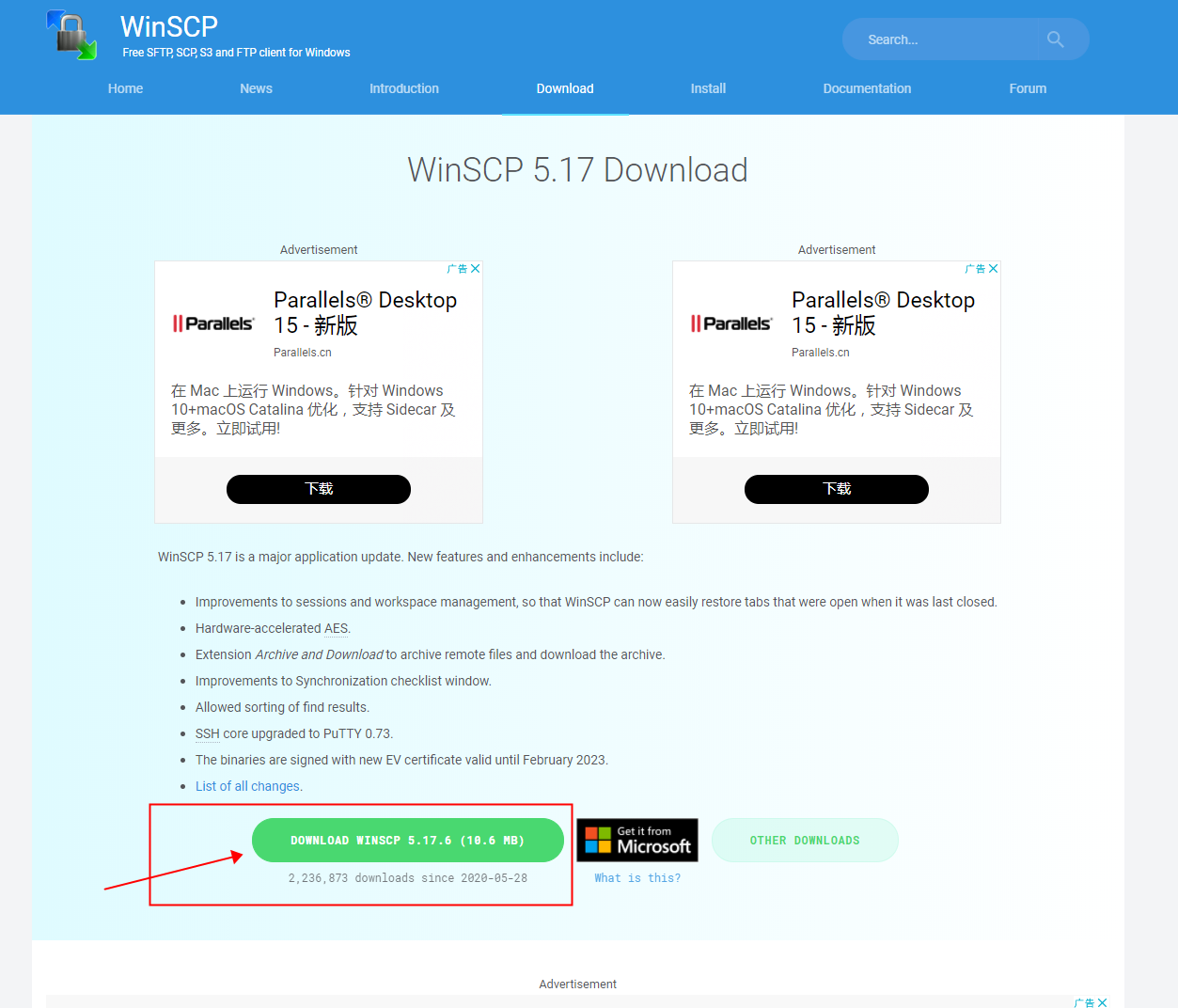Focus the Search input field
1178x1008 pixels.
[x=950, y=39]
